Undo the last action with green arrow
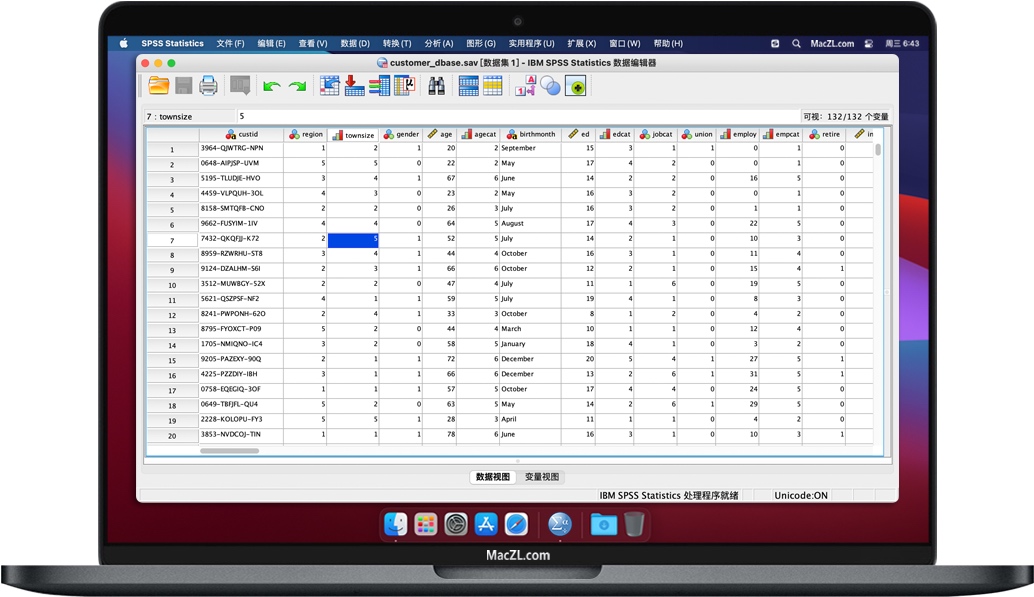Viewport: 1034px width, 597px height. (271, 87)
